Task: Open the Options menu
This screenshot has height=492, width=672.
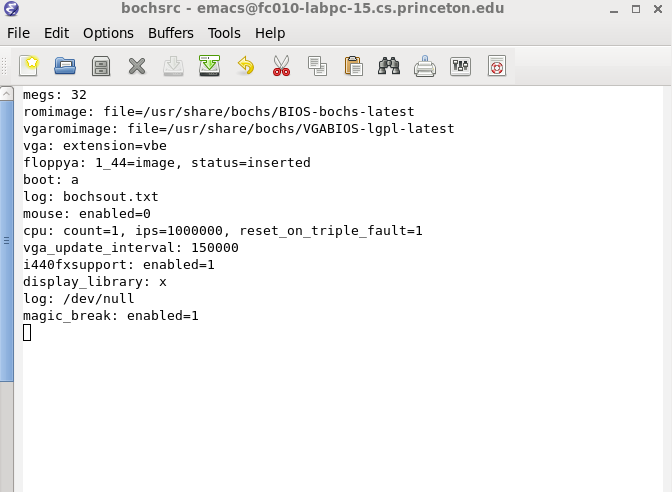Action: point(108,33)
